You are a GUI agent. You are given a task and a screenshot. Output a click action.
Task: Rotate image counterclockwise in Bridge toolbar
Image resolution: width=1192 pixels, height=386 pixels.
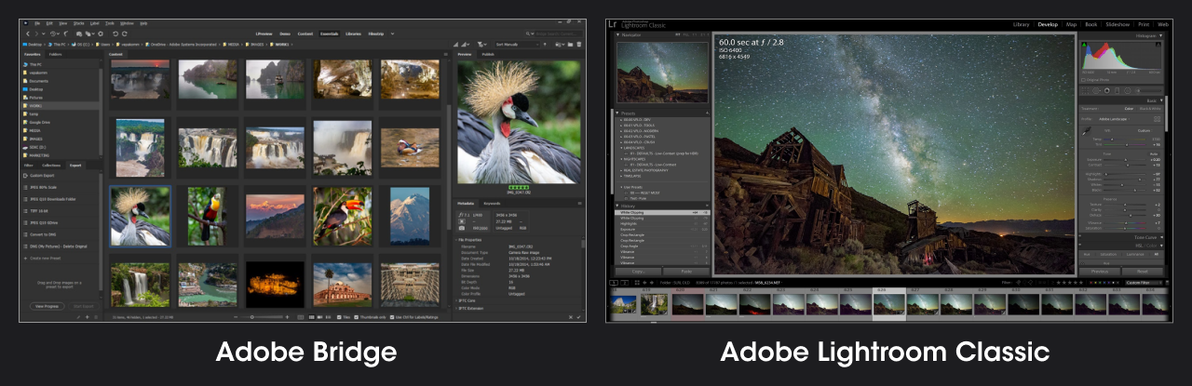[116, 33]
